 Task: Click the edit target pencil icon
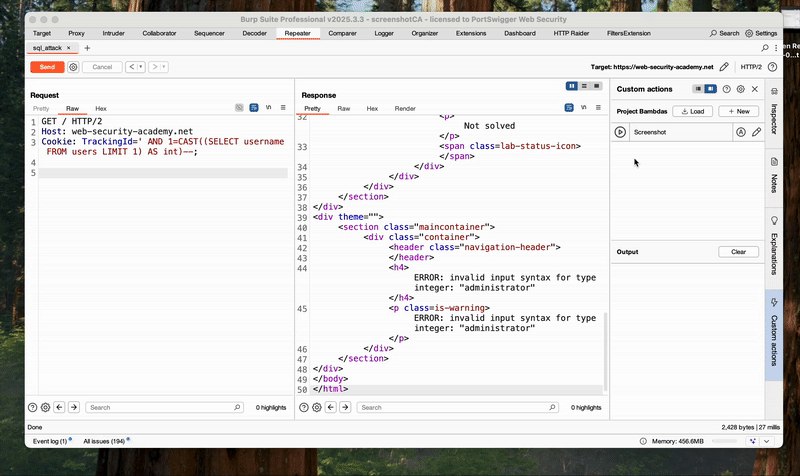pos(724,67)
